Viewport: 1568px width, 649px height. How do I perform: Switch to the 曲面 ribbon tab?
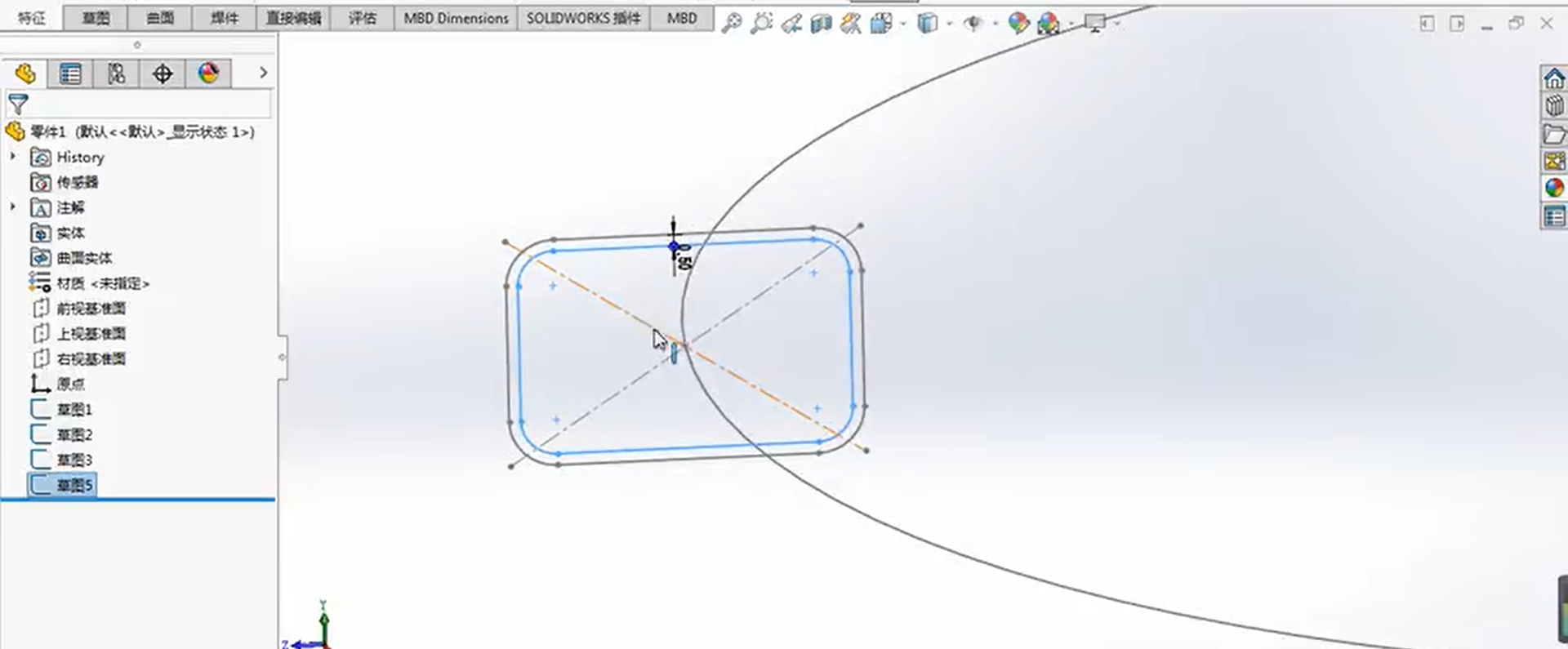tap(160, 18)
